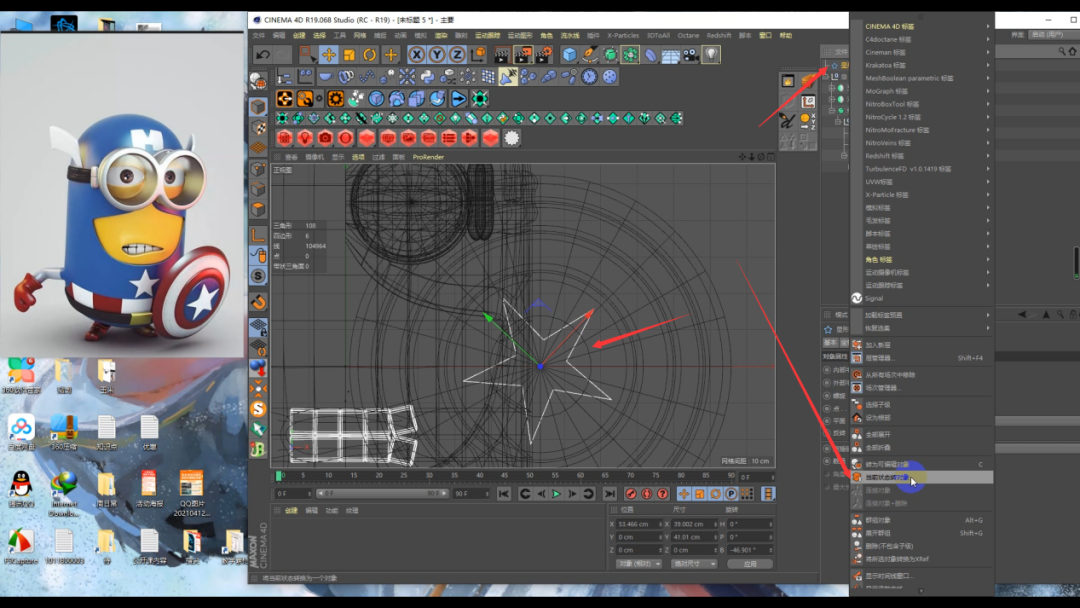Click the Shift+F4 layer manager context menu entry
The height and width of the screenshot is (608, 1080).
point(922,358)
